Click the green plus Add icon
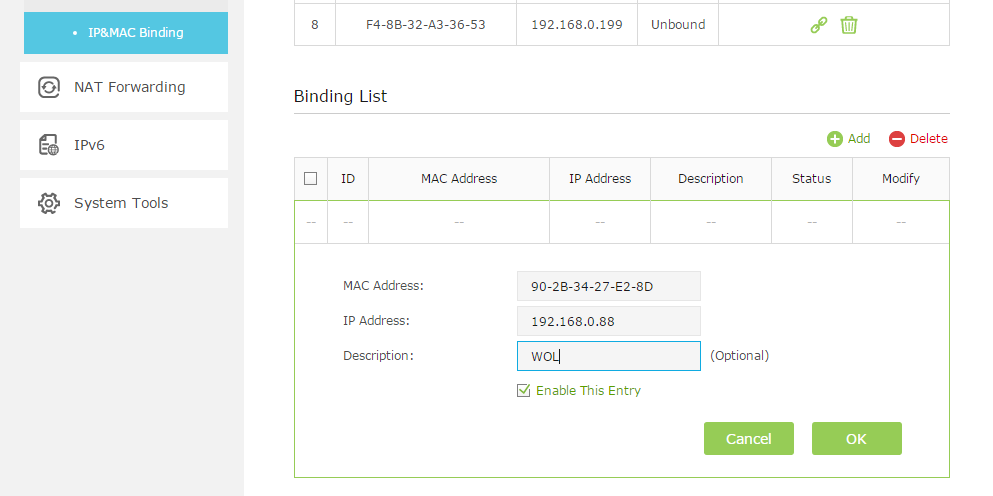The height and width of the screenshot is (496, 993). pos(835,139)
